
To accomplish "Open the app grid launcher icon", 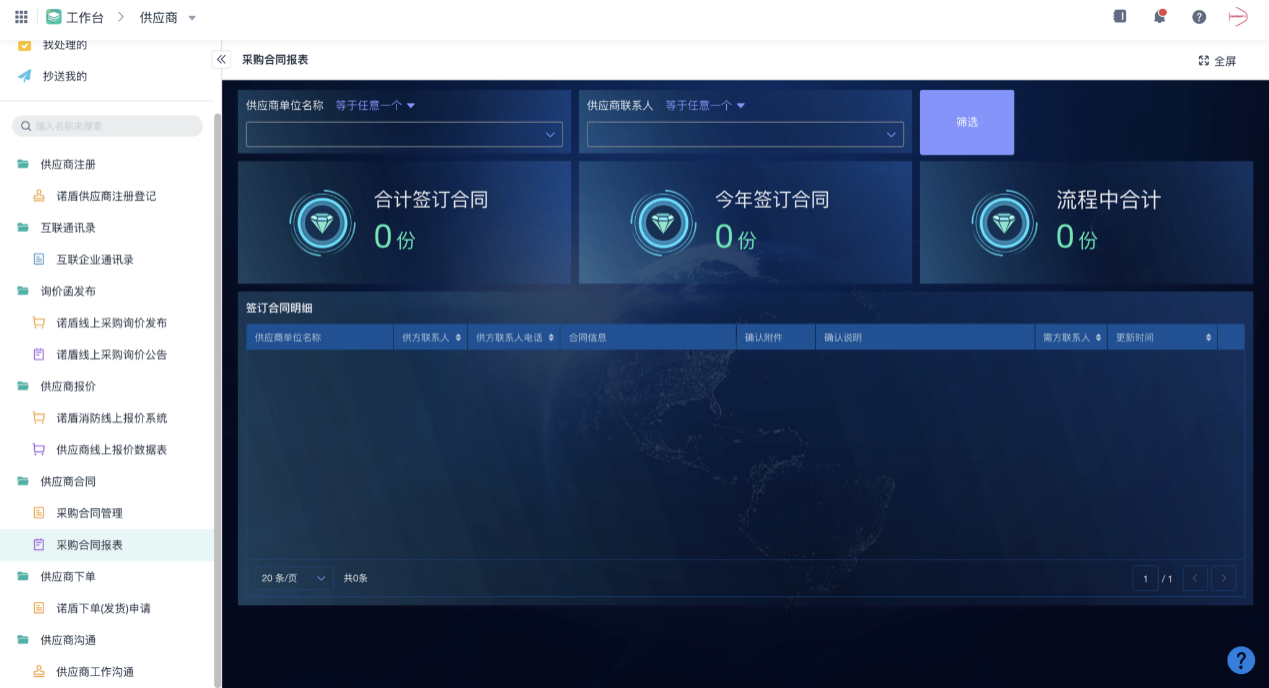I will point(21,17).
